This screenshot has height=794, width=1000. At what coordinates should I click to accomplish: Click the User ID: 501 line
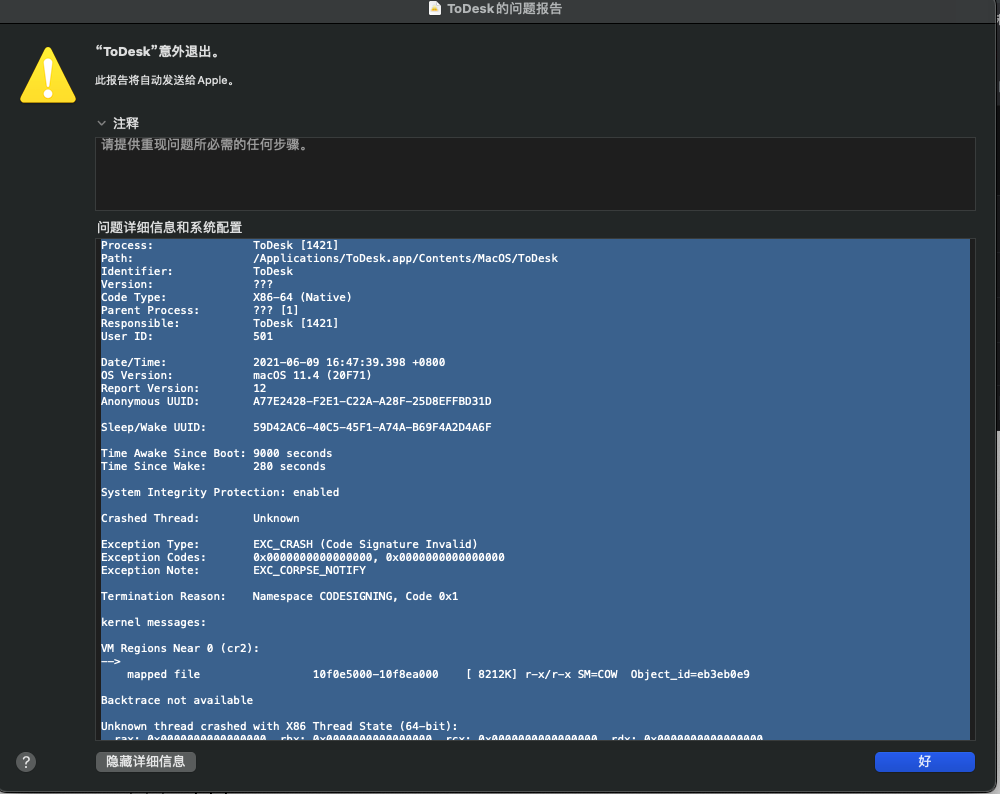coord(187,336)
